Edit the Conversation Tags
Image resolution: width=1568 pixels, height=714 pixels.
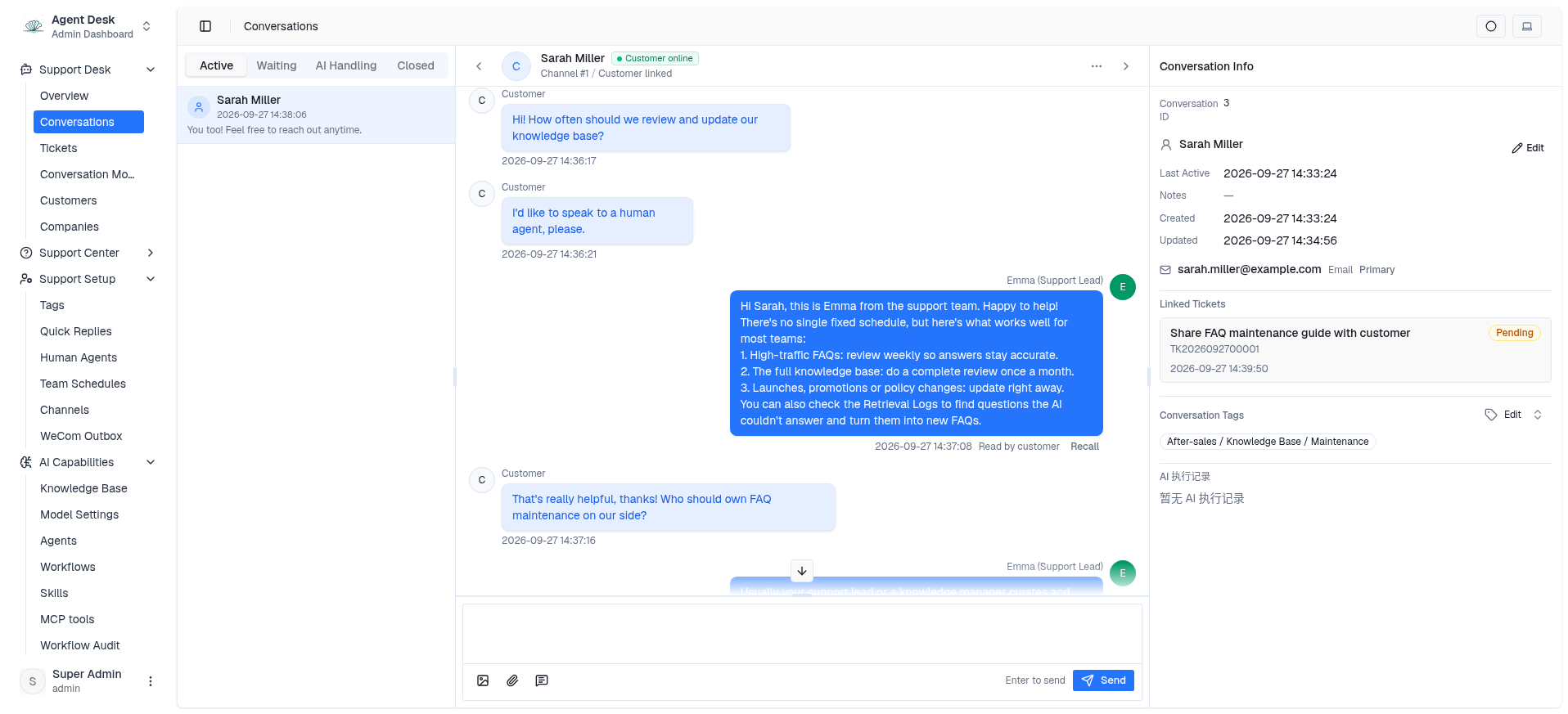tap(1503, 415)
